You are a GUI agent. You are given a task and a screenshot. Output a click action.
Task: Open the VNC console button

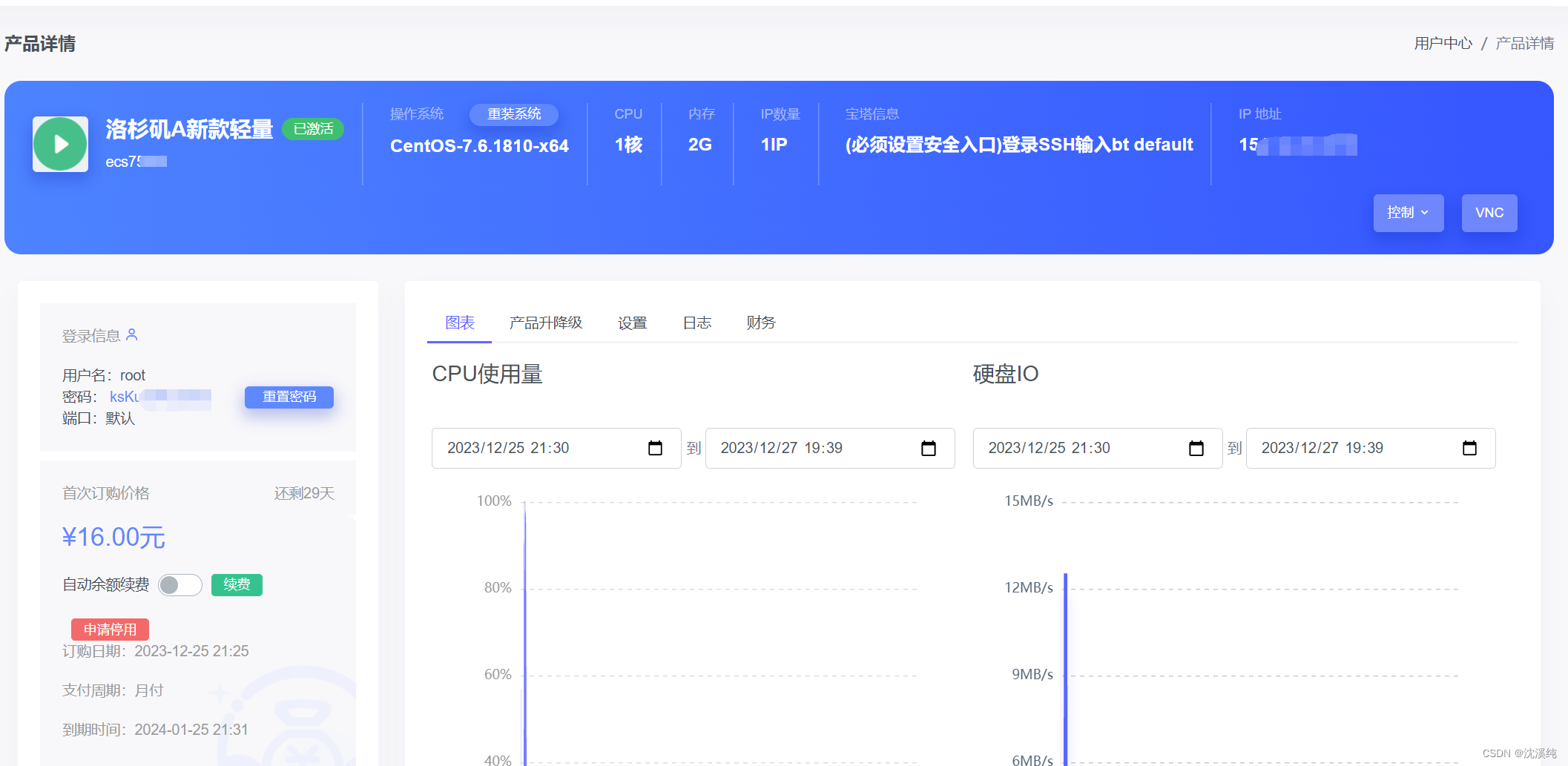(1489, 213)
